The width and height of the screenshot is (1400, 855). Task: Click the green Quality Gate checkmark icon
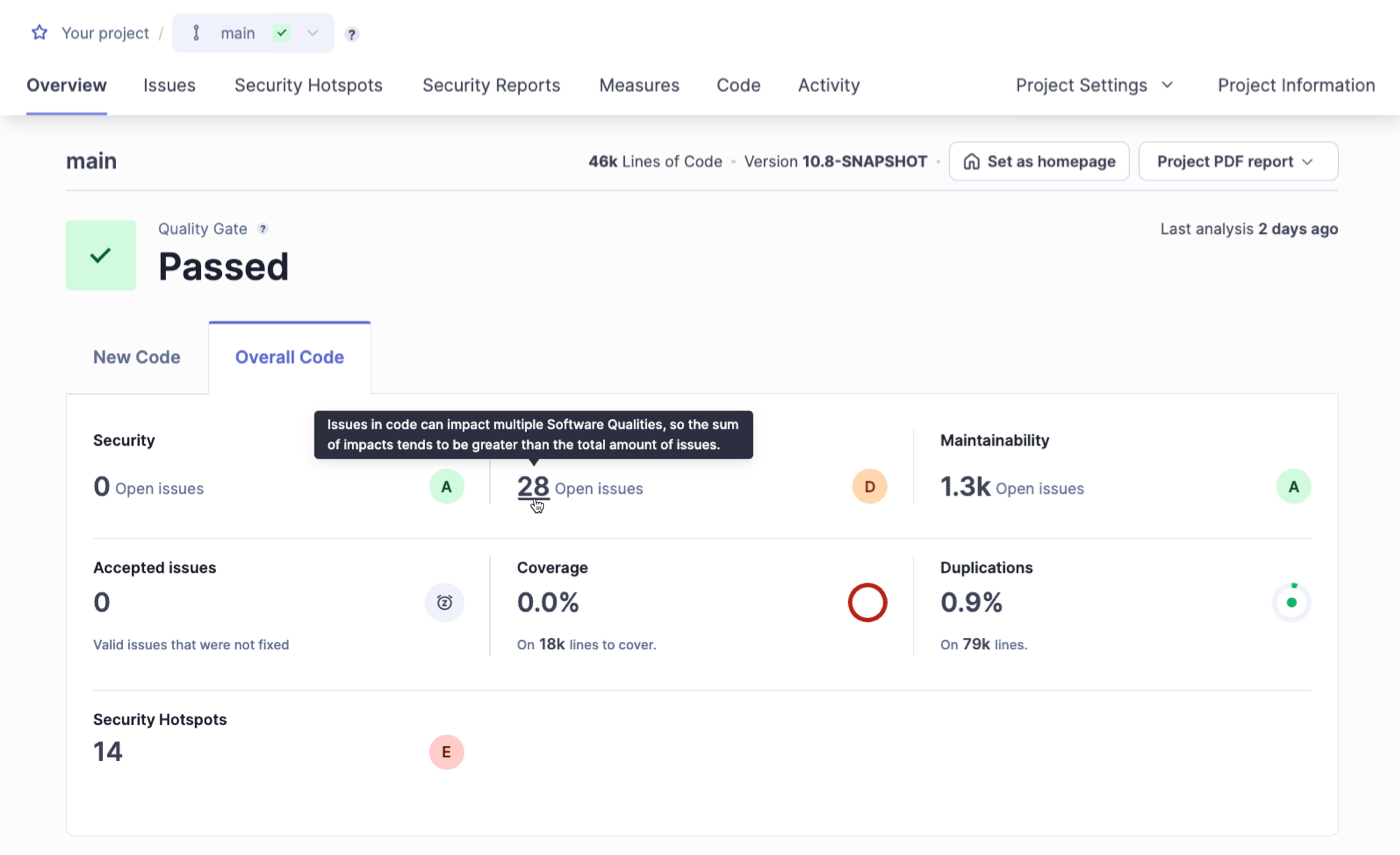coord(100,255)
